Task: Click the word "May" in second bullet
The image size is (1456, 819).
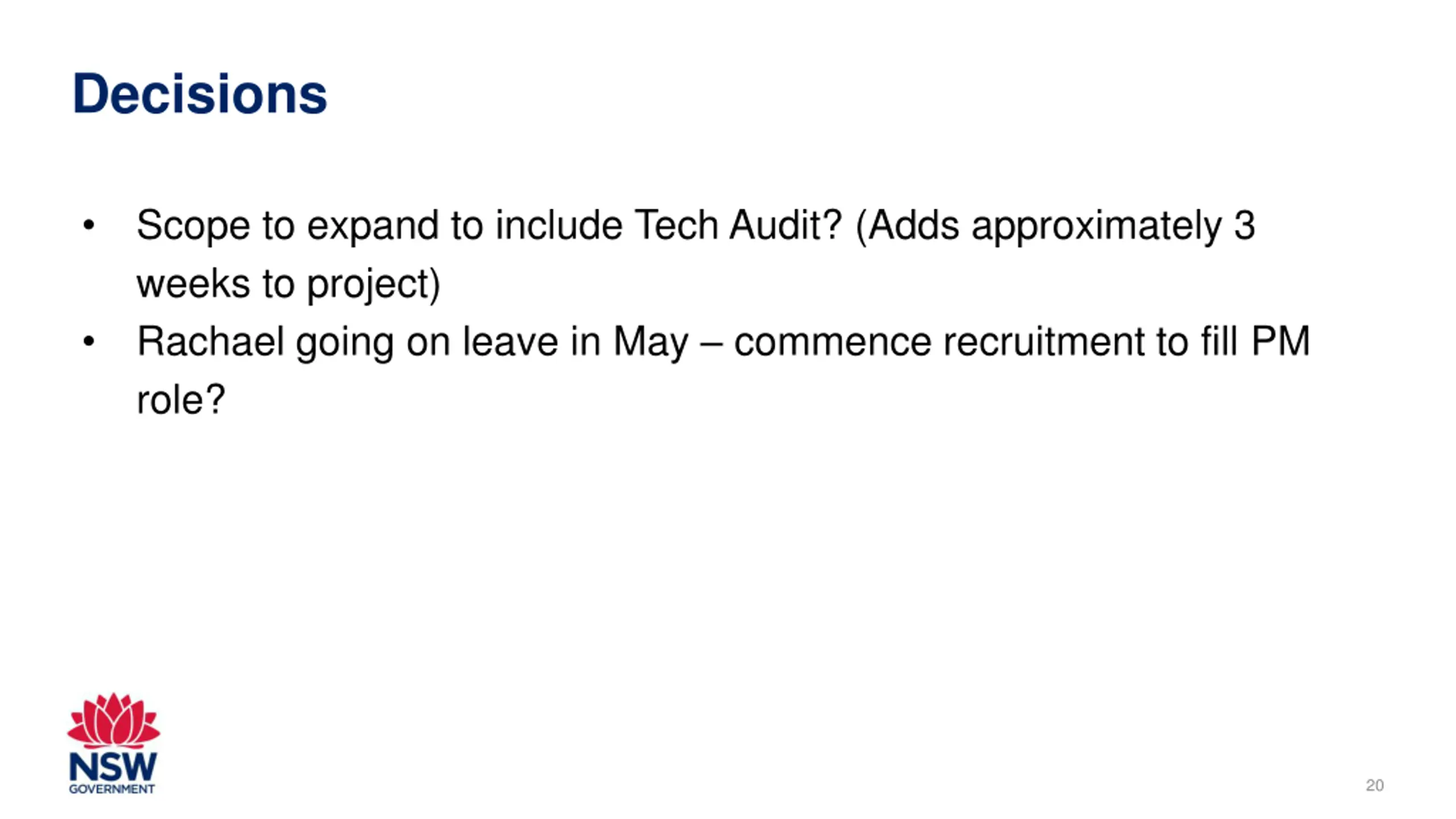Action: 651,343
